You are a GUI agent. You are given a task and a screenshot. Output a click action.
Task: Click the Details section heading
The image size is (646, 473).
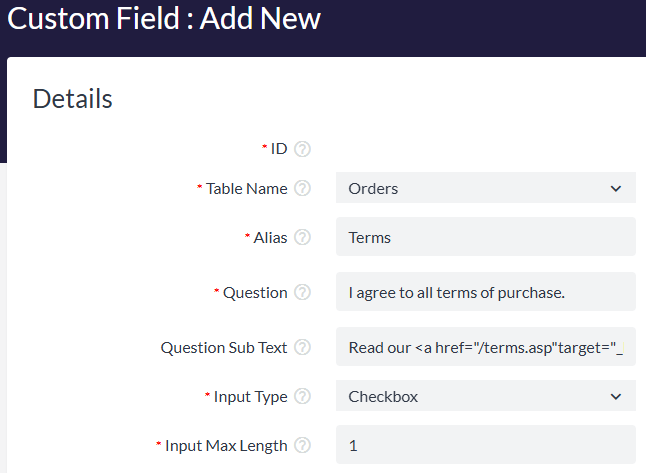click(73, 98)
